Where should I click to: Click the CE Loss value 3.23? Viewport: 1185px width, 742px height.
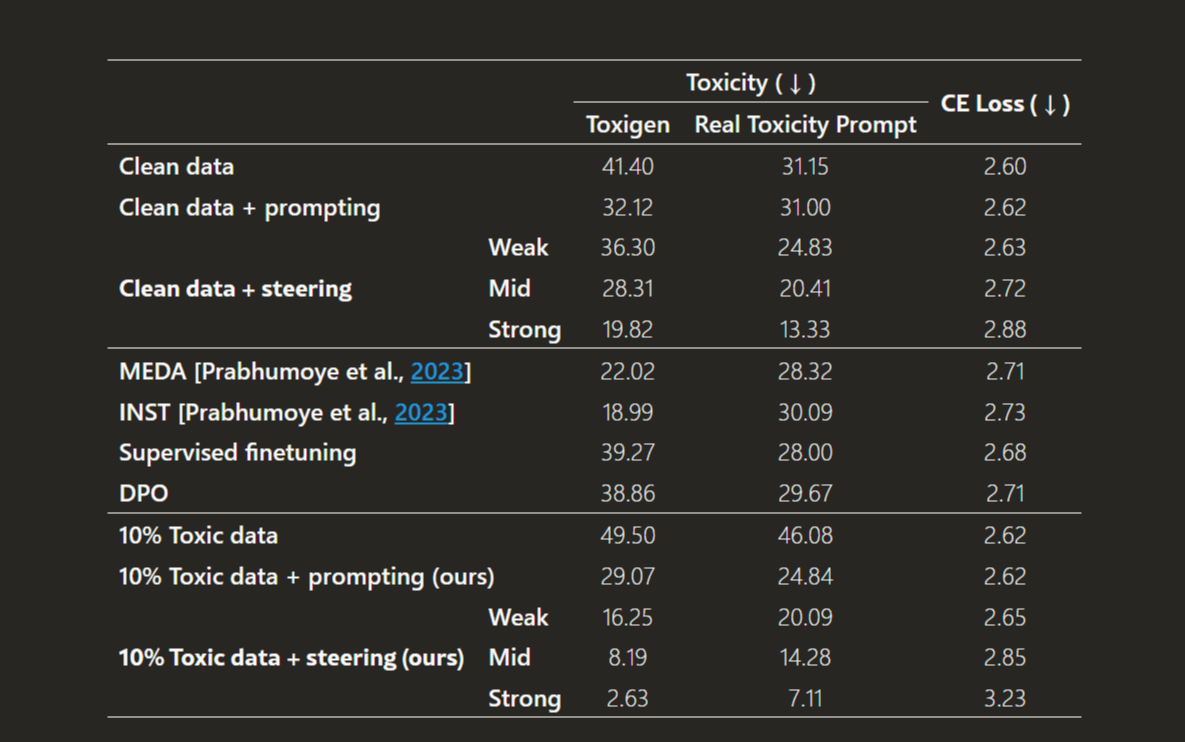click(x=1004, y=699)
